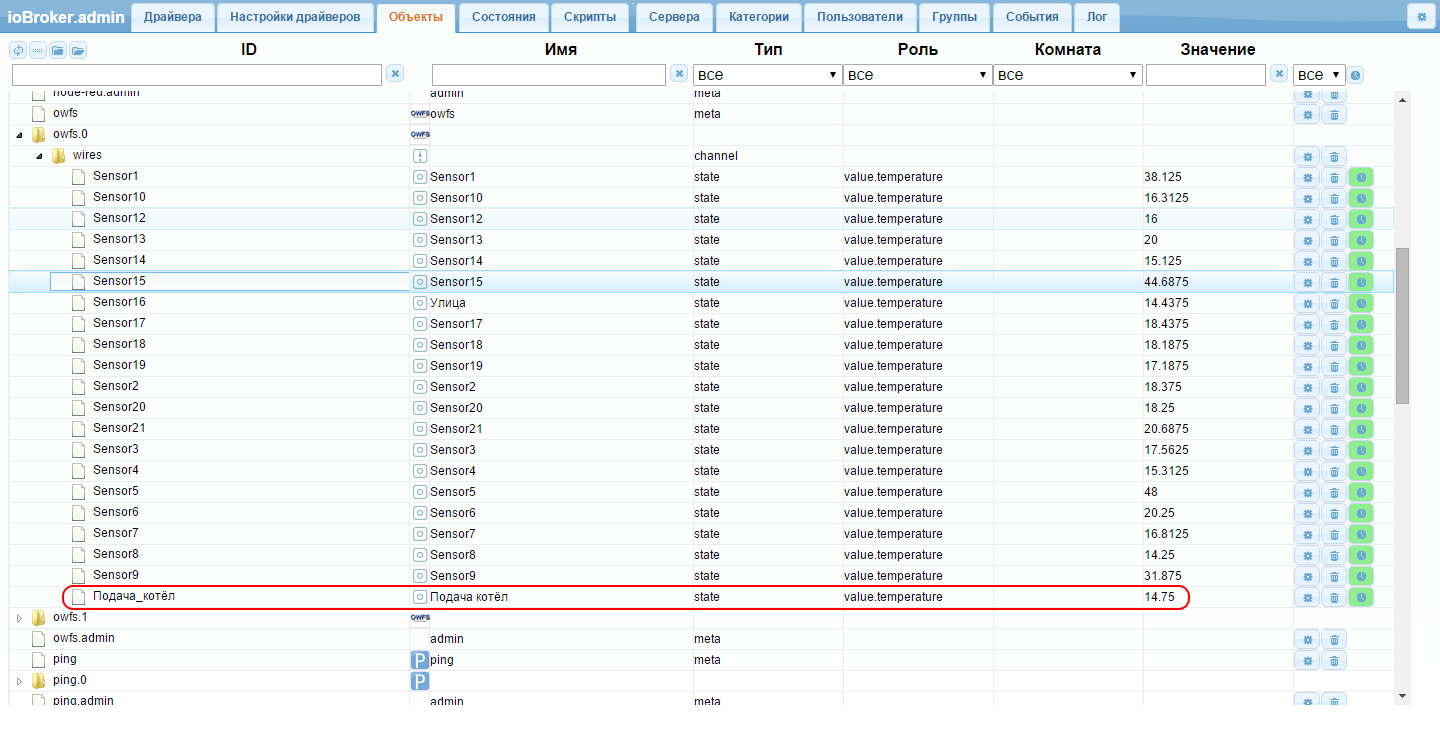Click the scrollbar's down arrow at the bottom
The width and height of the screenshot is (1440, 731).
click(1402, 696)
